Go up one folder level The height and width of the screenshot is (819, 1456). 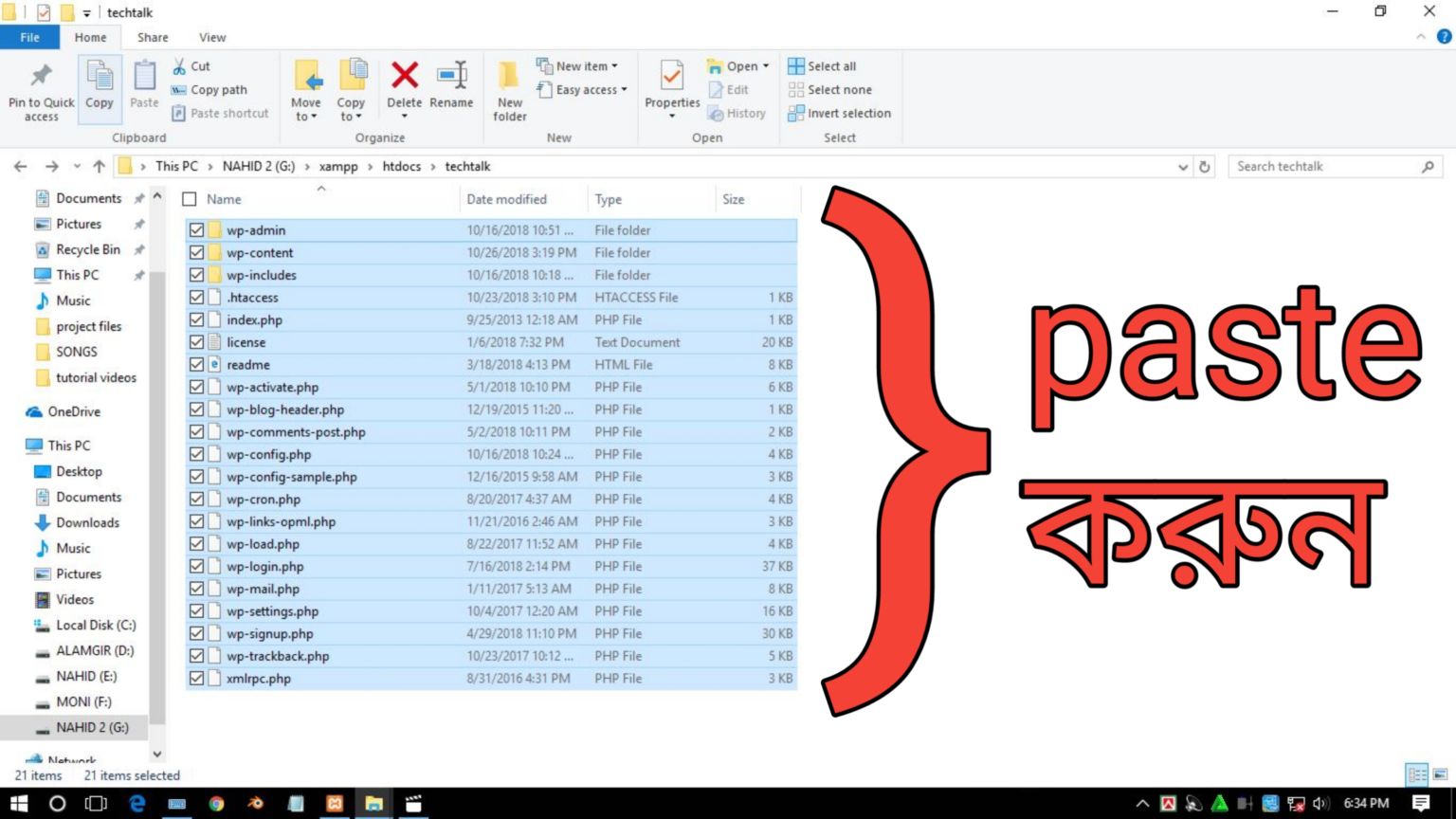pos(99,167)
